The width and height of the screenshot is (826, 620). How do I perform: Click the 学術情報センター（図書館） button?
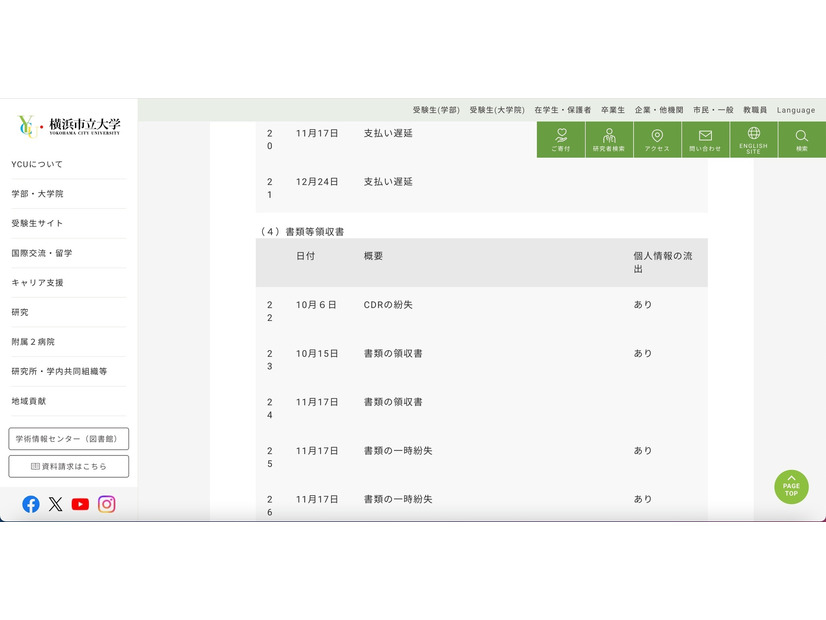click(x=68, y=439)
